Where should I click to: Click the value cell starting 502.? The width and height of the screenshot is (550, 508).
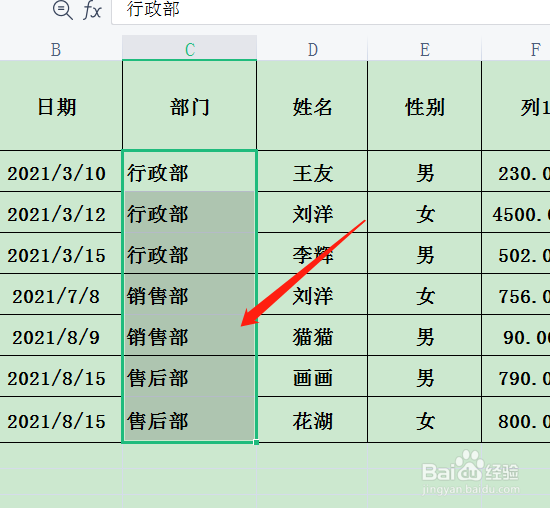tap(516, 253)
